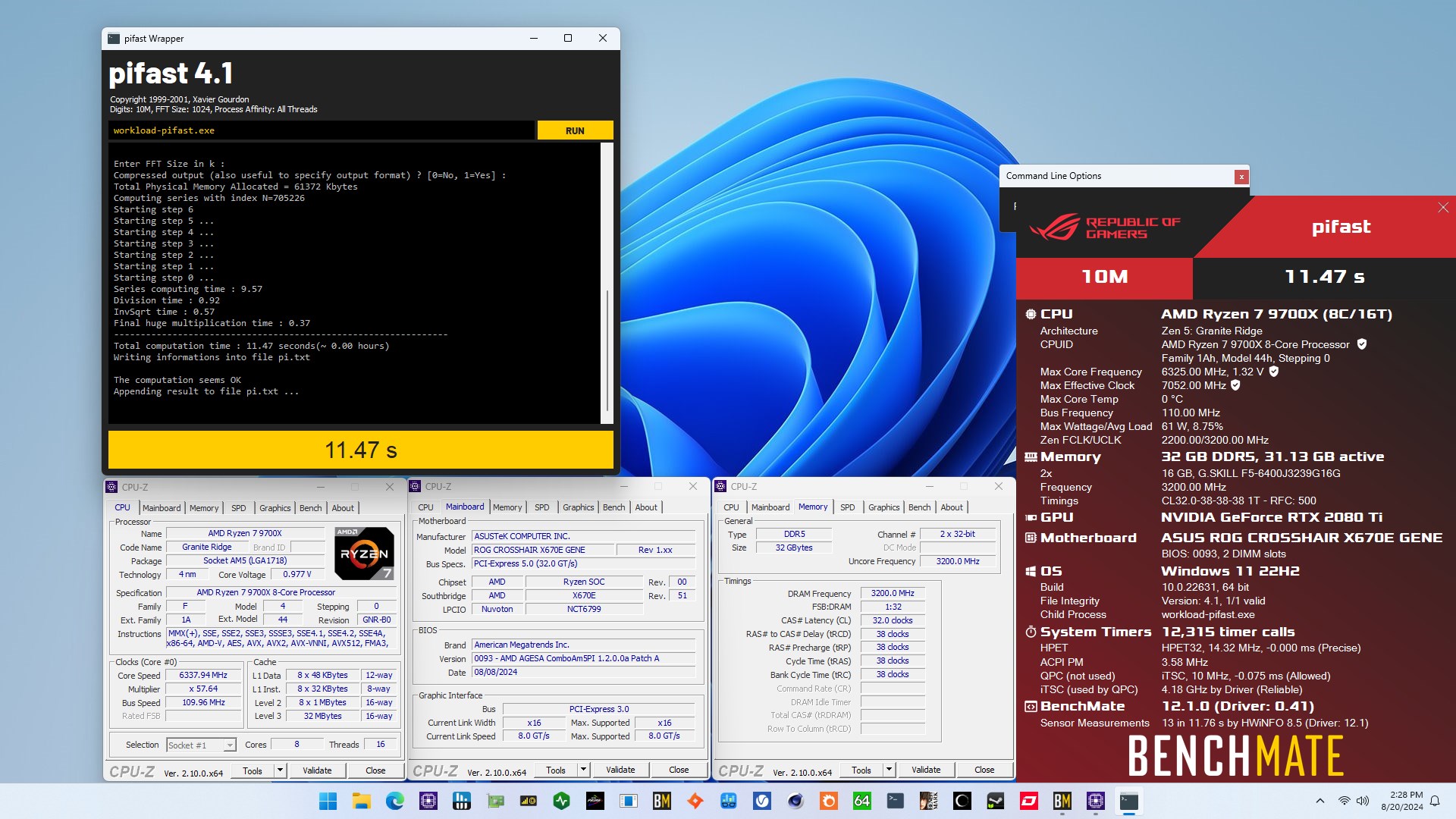Expand Tools arrow in CPU-Z CPU window

pos(280,770)
